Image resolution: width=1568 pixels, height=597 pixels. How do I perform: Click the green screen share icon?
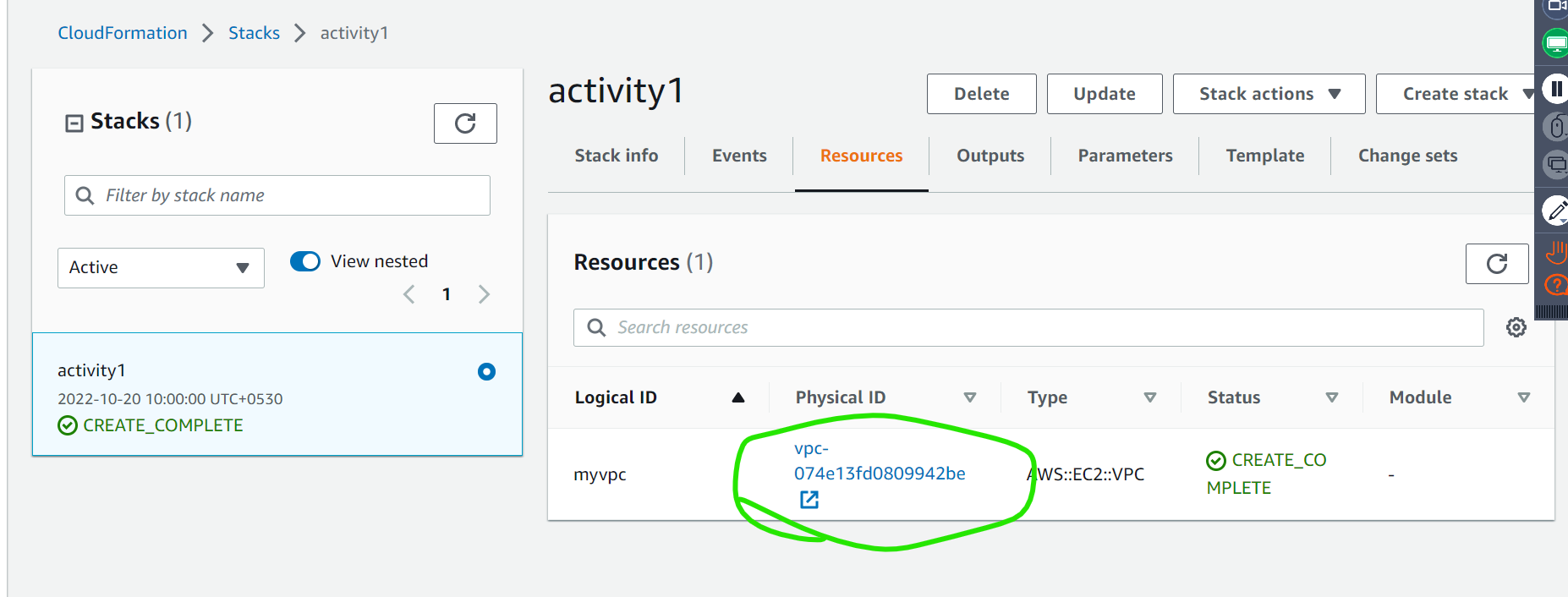tap(1556, 43)
